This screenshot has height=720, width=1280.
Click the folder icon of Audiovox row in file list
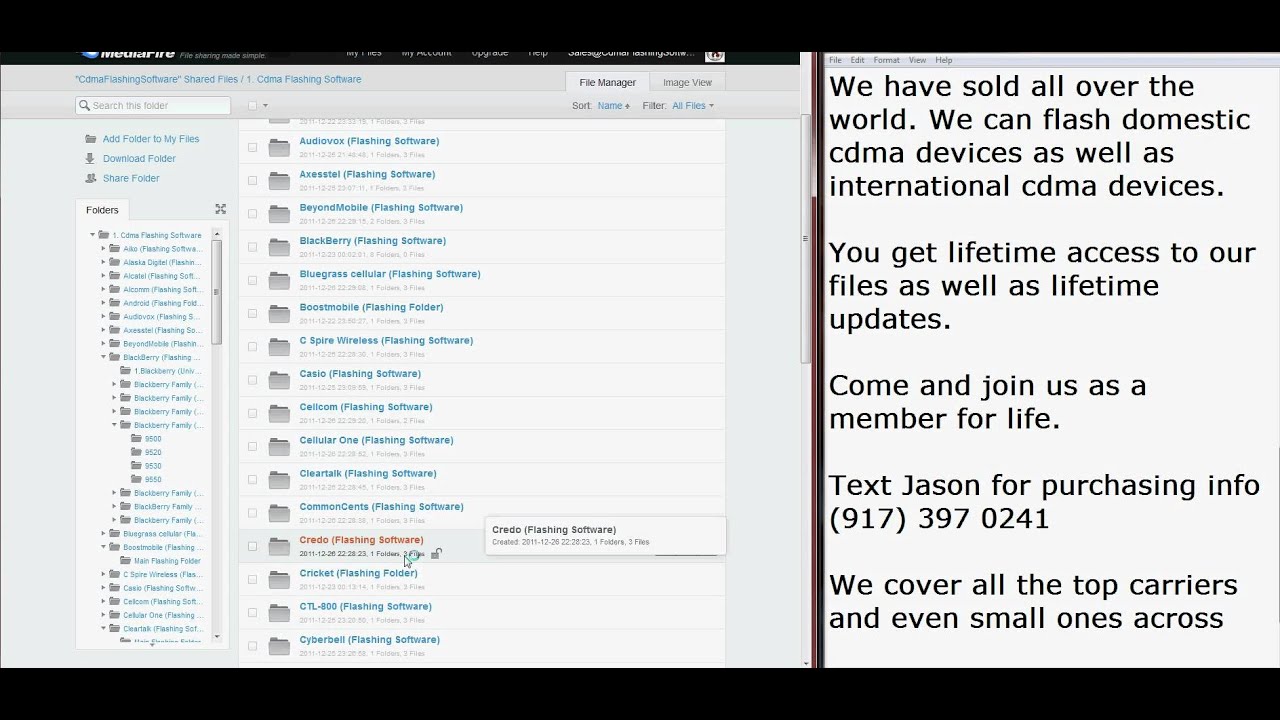[x=279, y=148]
